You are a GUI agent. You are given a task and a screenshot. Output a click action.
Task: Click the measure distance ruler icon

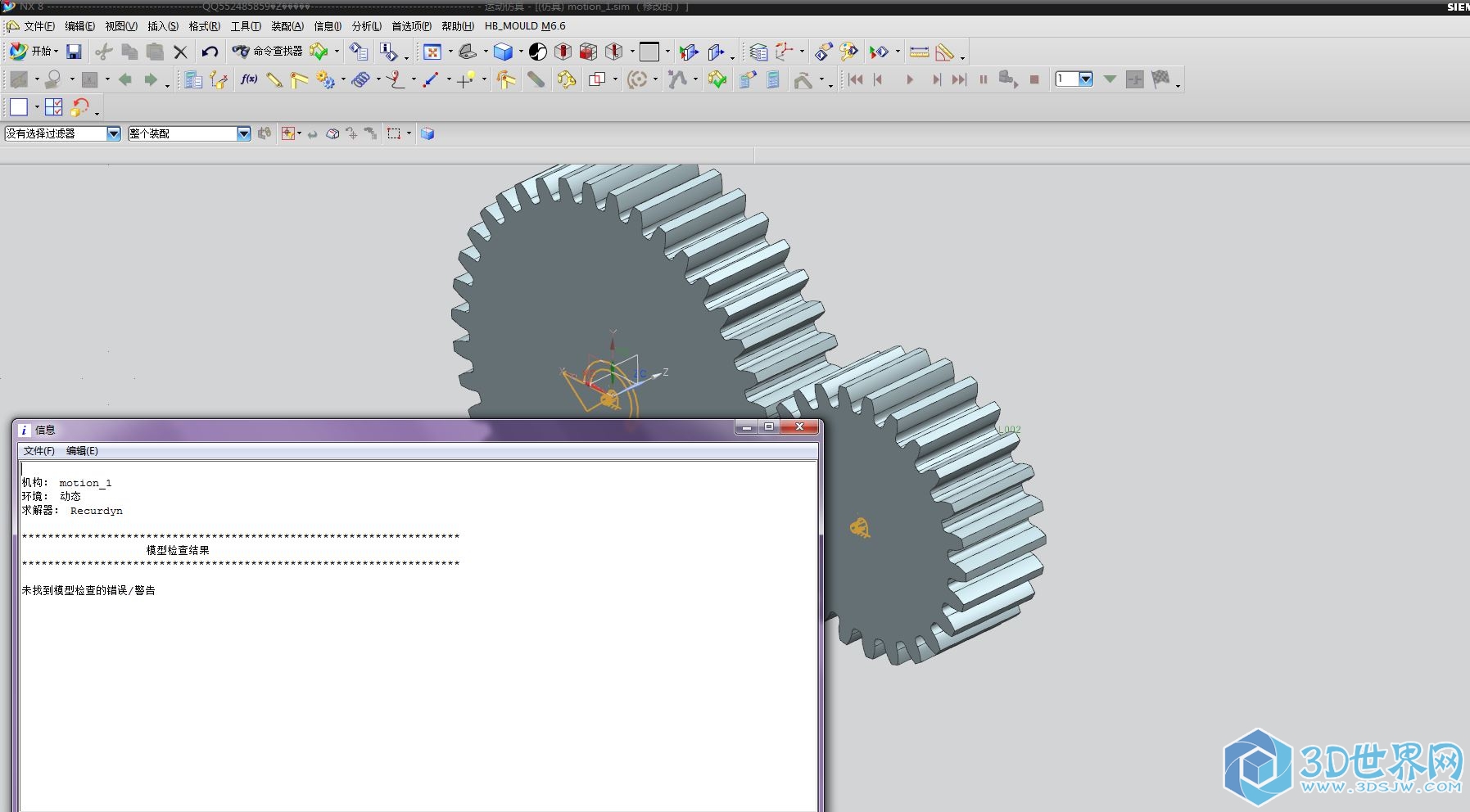(x=919, y=52)
